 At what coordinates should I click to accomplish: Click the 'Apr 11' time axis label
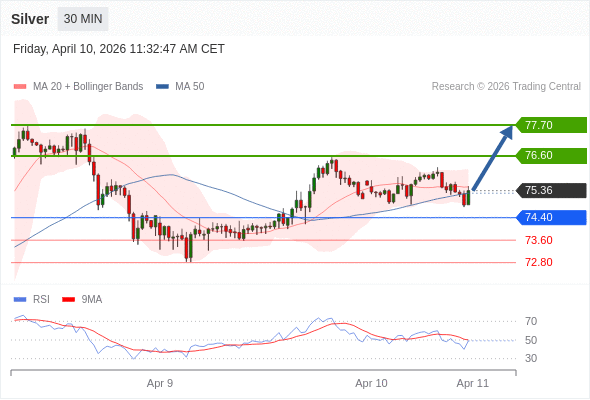pyautogui.click(x=473, y=383)
